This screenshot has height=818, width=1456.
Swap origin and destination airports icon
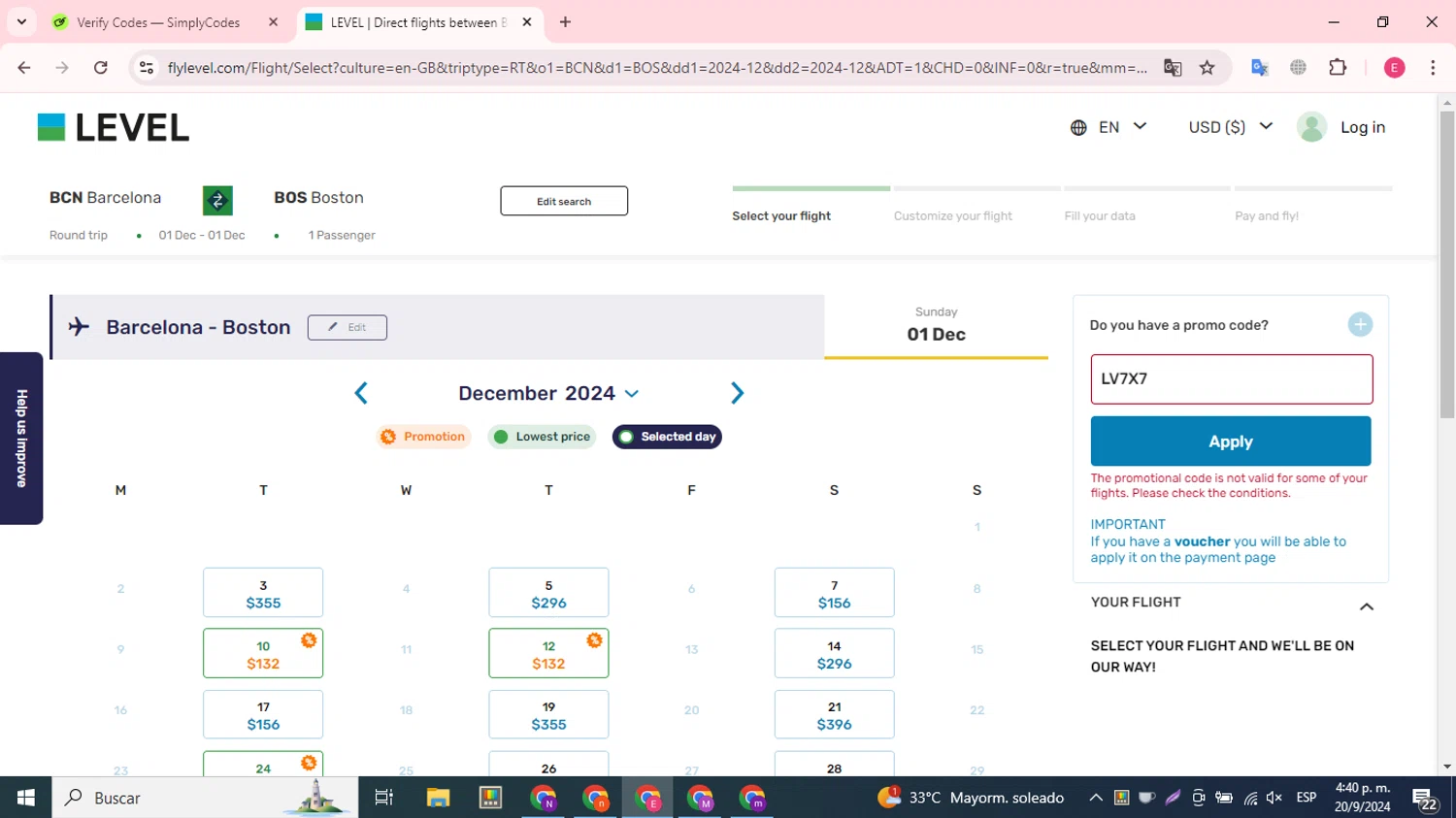217,200
